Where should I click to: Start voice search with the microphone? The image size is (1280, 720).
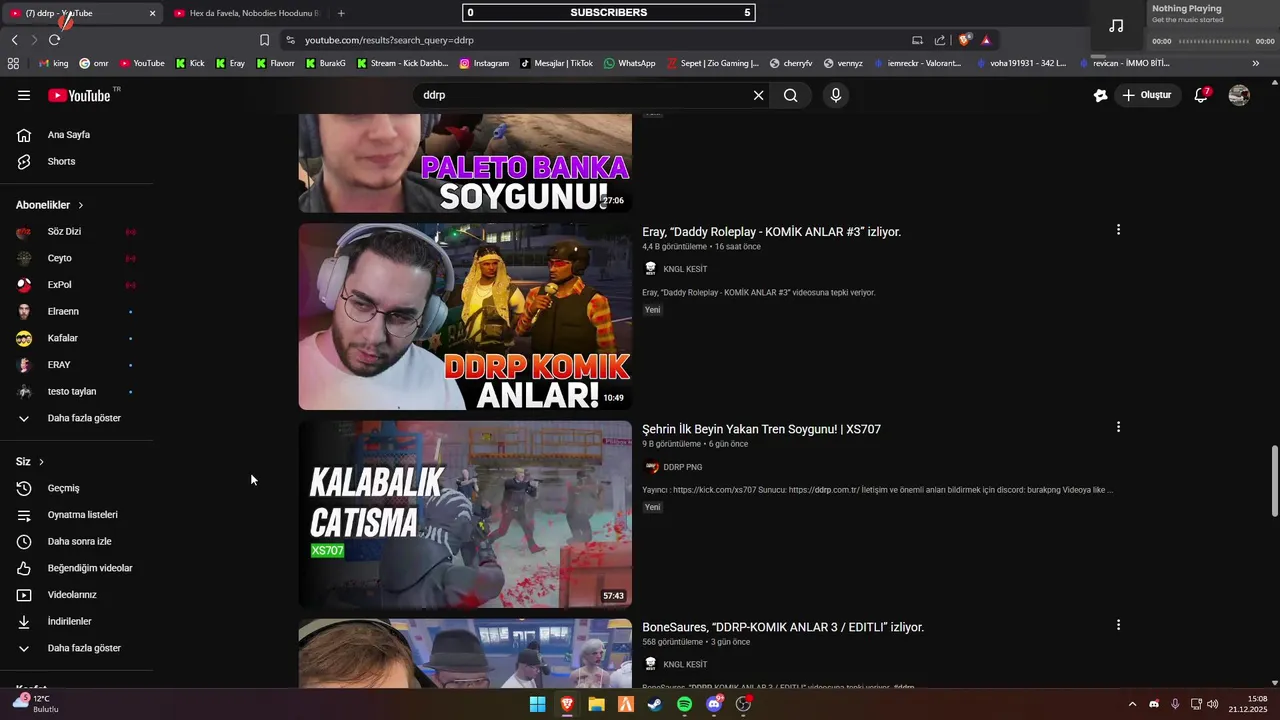point(836,95)
